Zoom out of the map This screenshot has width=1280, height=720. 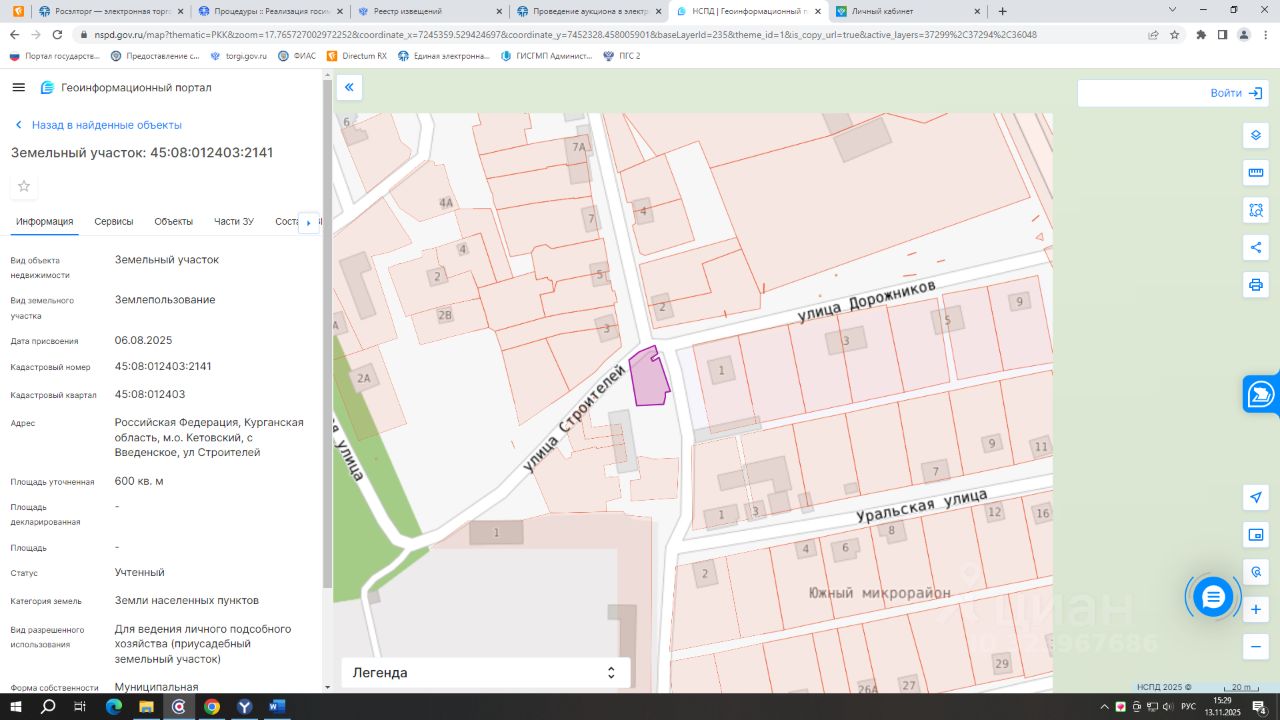[1256, 647]
